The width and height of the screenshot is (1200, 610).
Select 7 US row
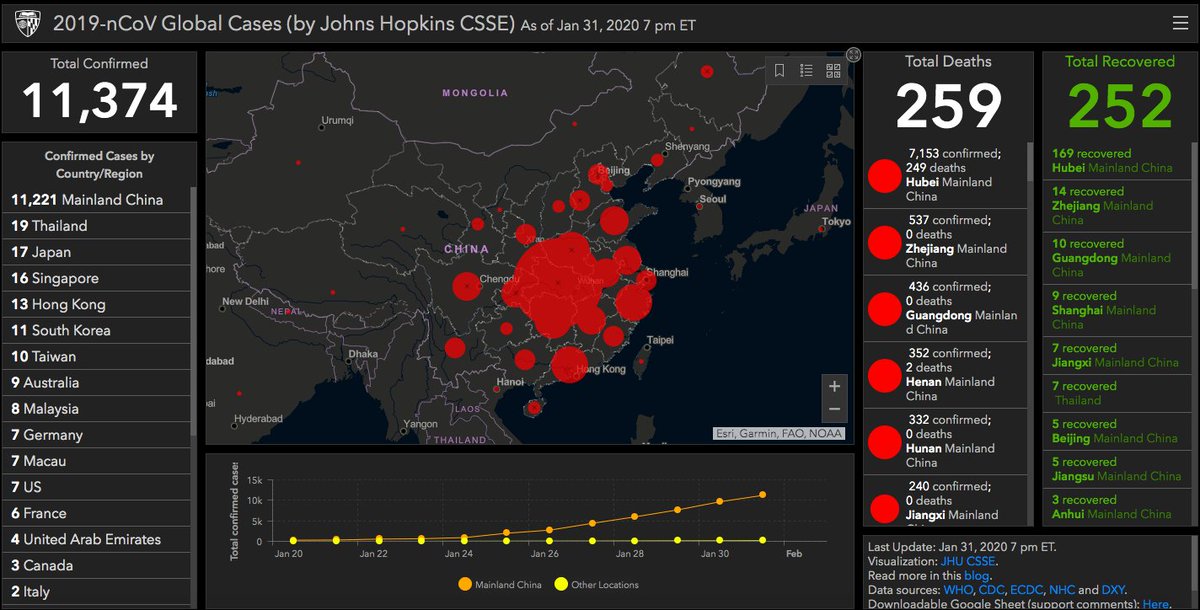tap(97, 486)
